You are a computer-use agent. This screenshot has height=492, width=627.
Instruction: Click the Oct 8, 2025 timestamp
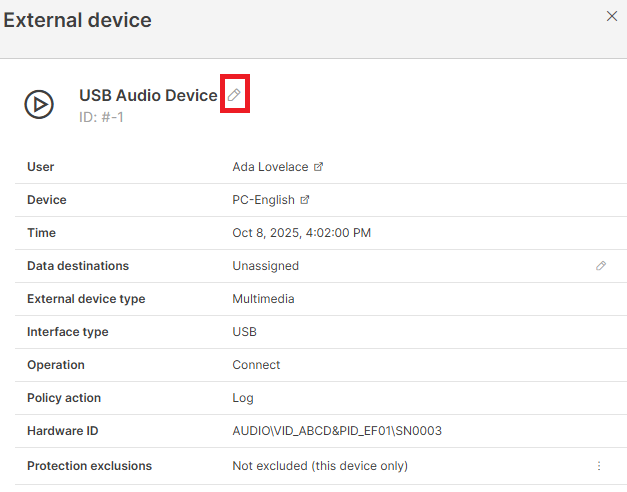(301, 233)
